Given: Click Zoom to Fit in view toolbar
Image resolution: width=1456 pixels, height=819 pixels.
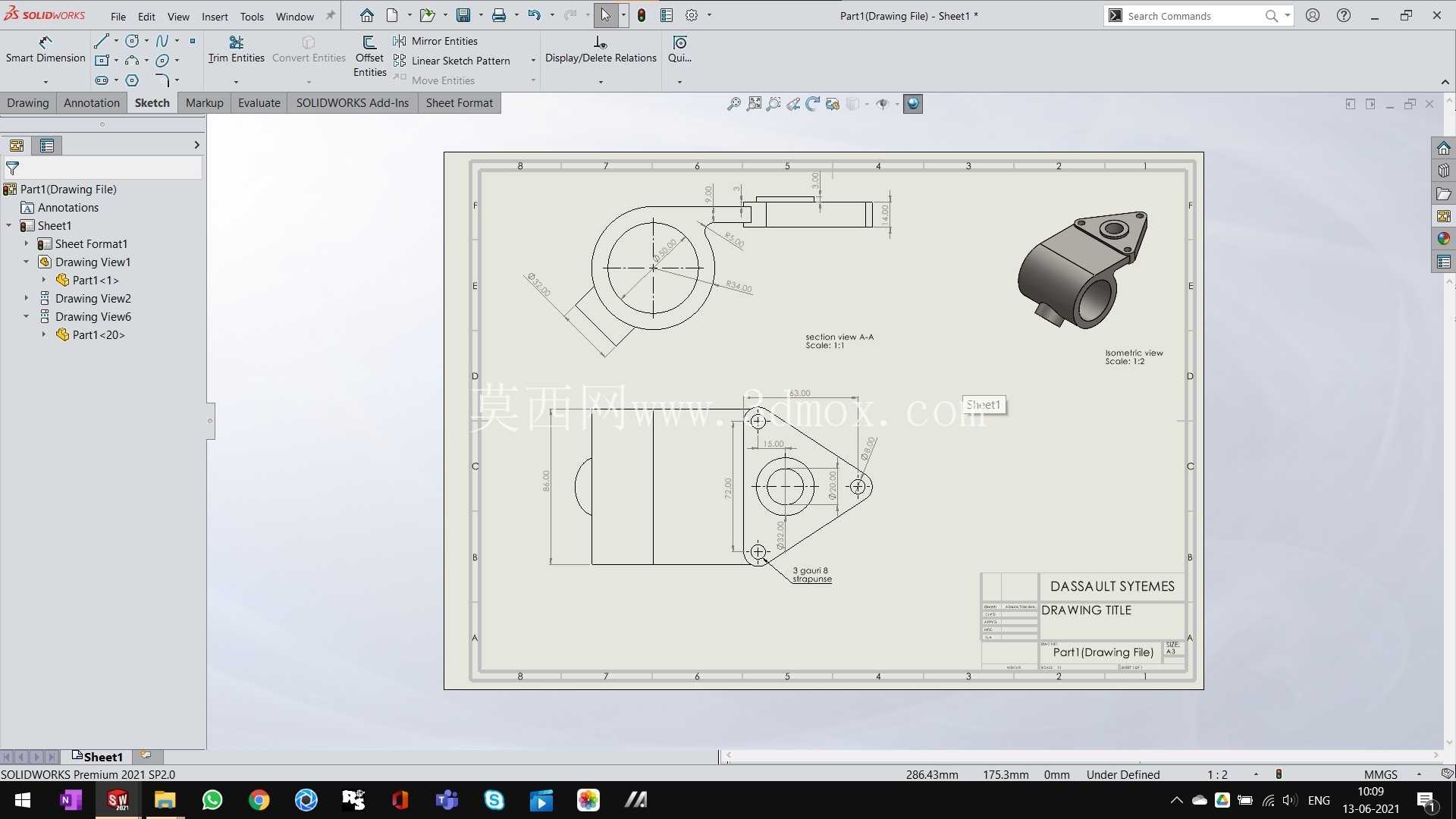Looking at the screenshot, I should click(734, 104).
